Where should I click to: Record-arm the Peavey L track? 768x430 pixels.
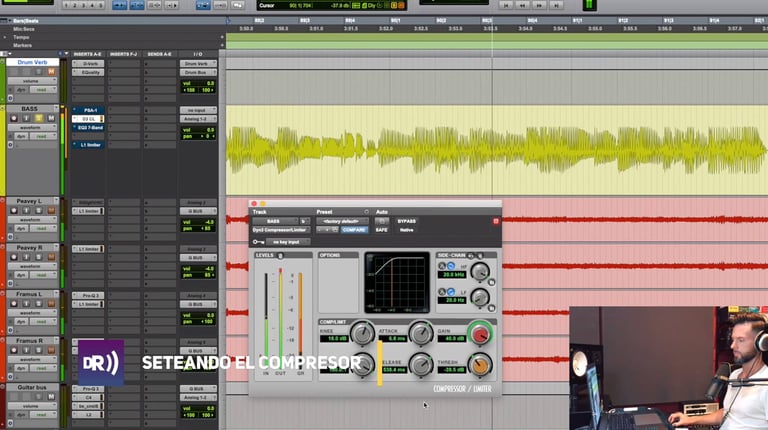[14, 211]
